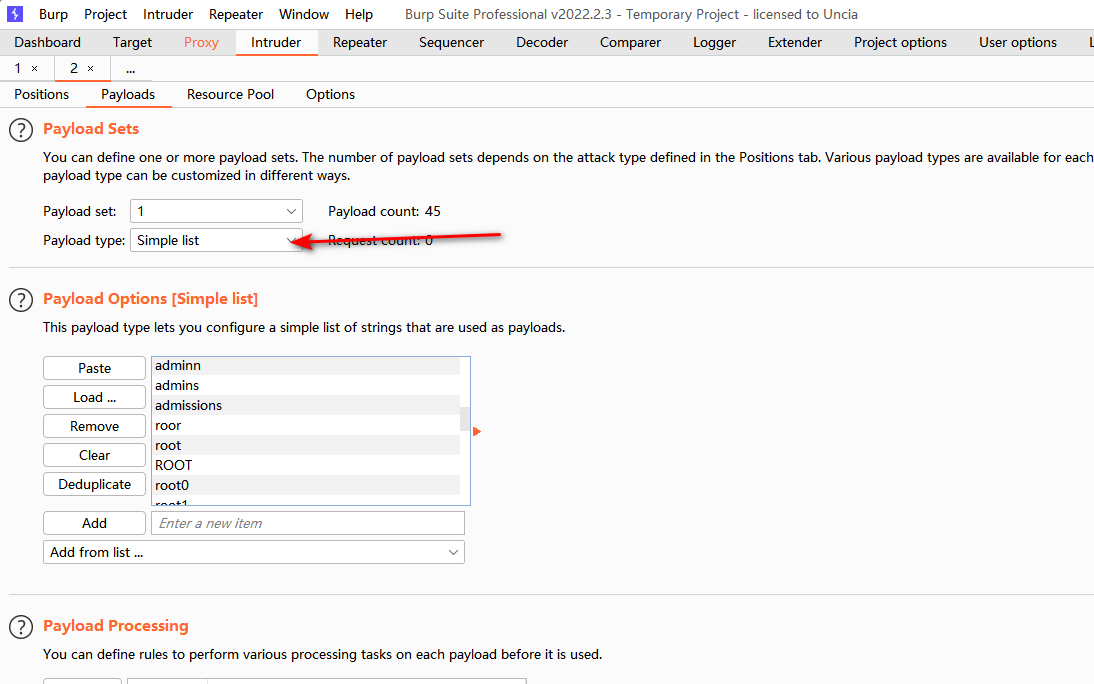1094x684 pixels.
Task: Close Intruder attack tab 2
Action: [x=90, y=68]
